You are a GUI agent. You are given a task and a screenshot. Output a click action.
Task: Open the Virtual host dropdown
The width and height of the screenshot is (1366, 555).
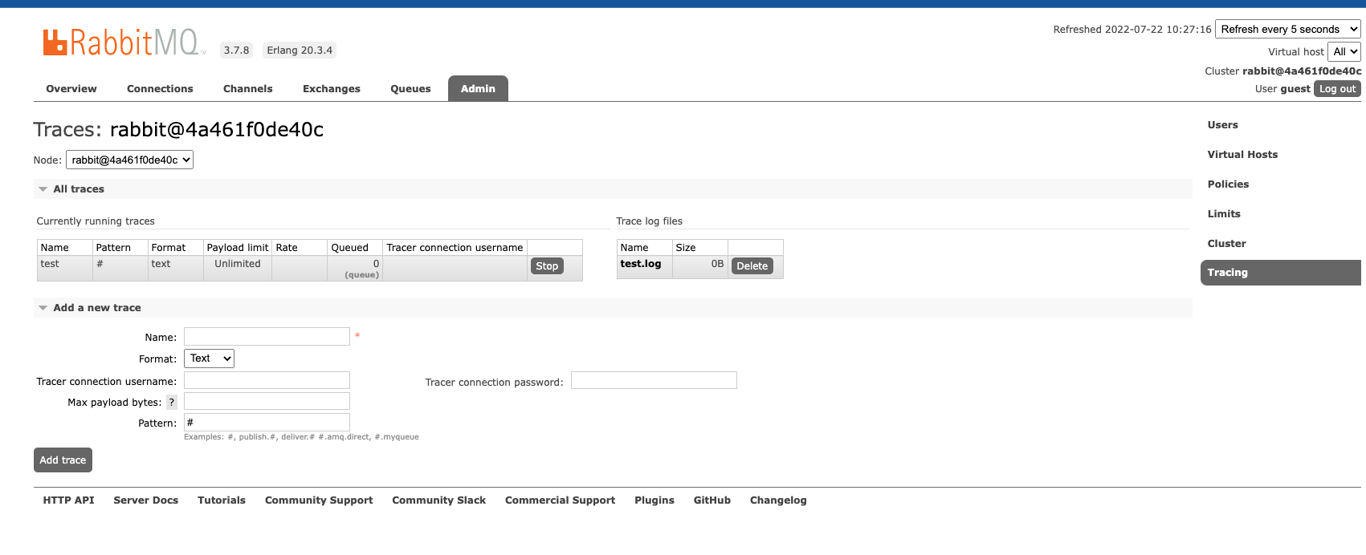[x=1344, y=52]
